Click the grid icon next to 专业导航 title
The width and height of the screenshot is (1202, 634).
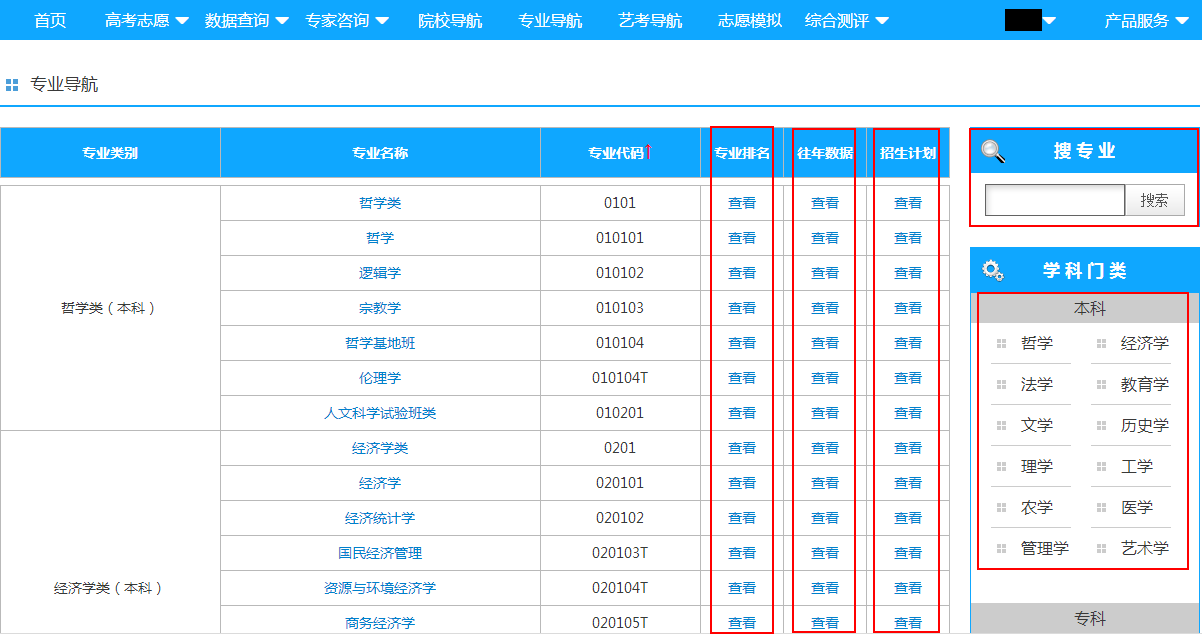pos(12,85)
